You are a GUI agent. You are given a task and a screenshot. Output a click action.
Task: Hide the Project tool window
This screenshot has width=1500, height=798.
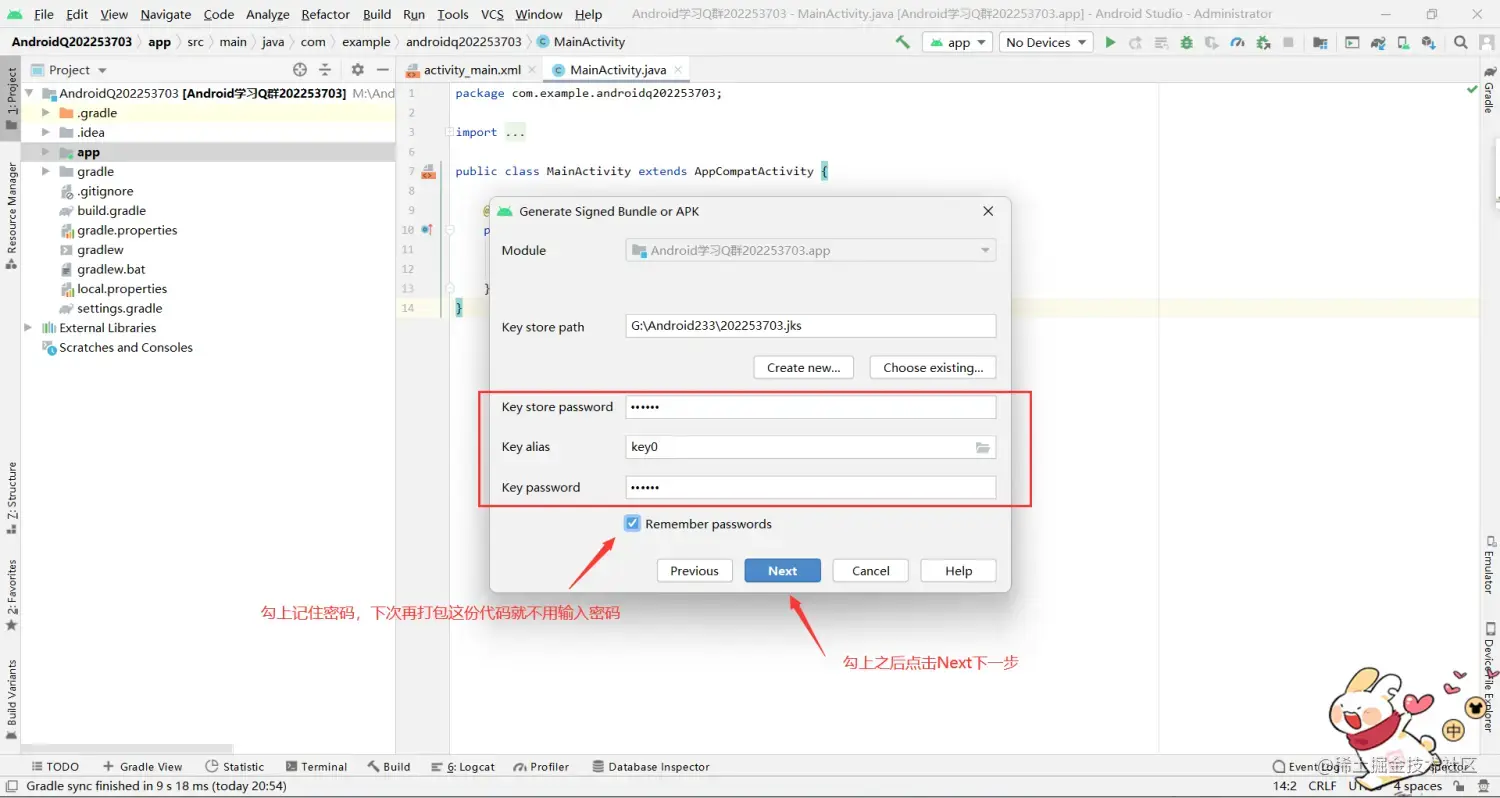click(382, 70)
